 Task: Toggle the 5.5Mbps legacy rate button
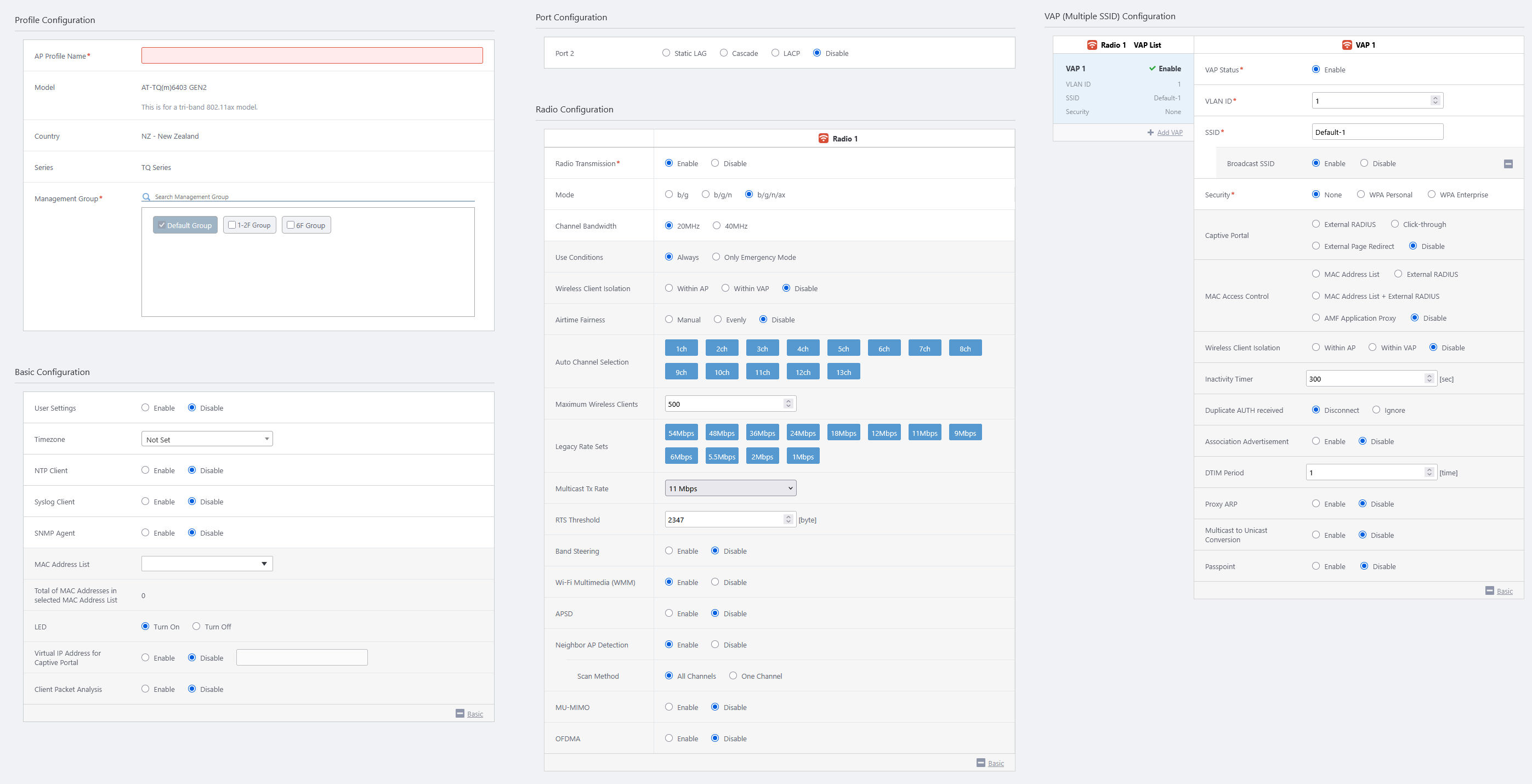[x=722, y=457]
